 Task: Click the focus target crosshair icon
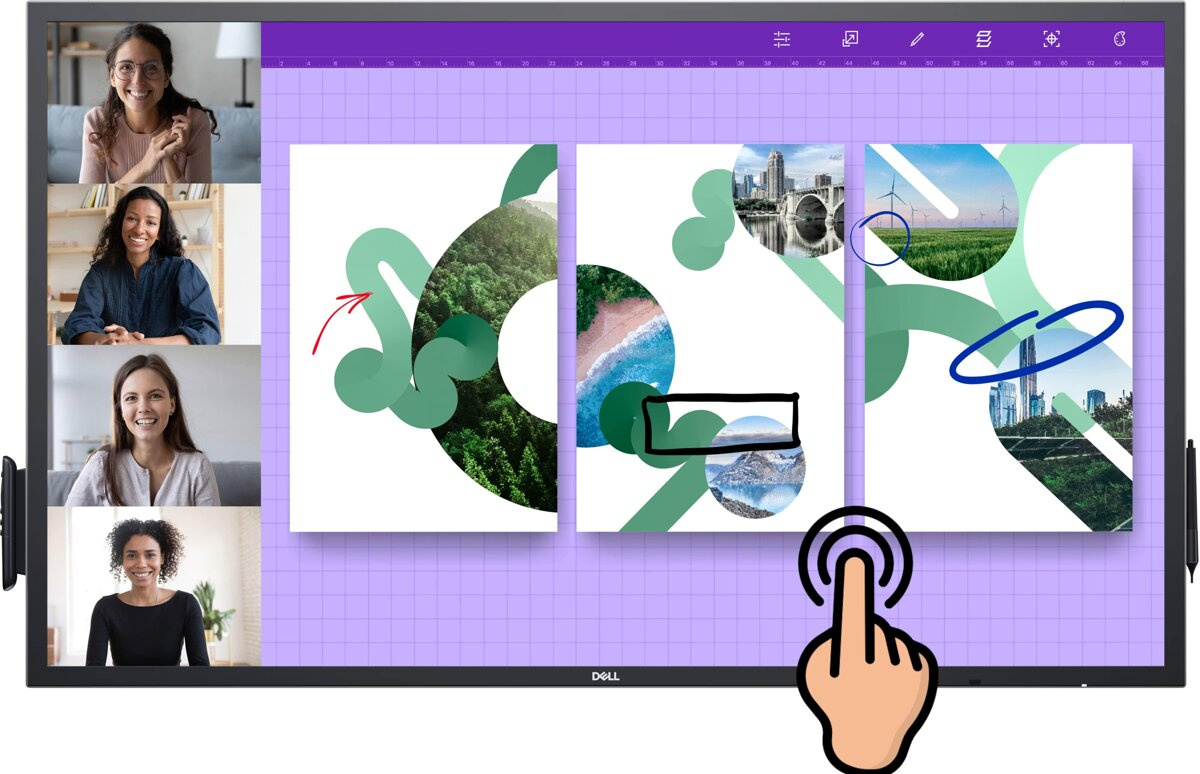(x=1051, y=39)
